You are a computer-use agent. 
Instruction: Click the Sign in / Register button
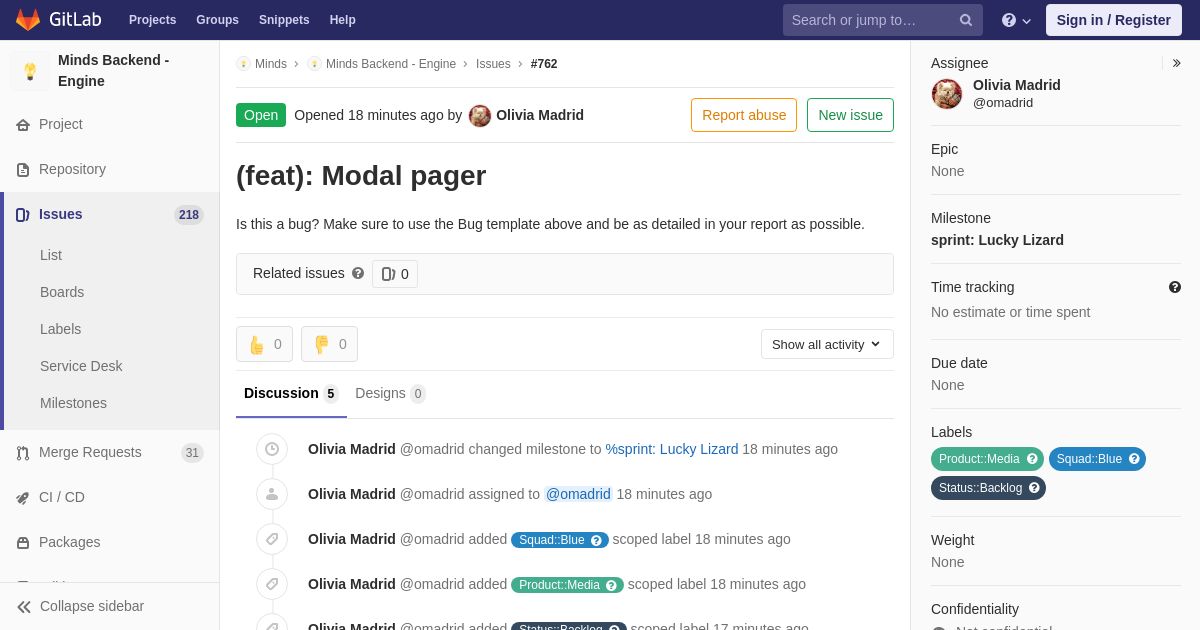tap(1113, 20)
